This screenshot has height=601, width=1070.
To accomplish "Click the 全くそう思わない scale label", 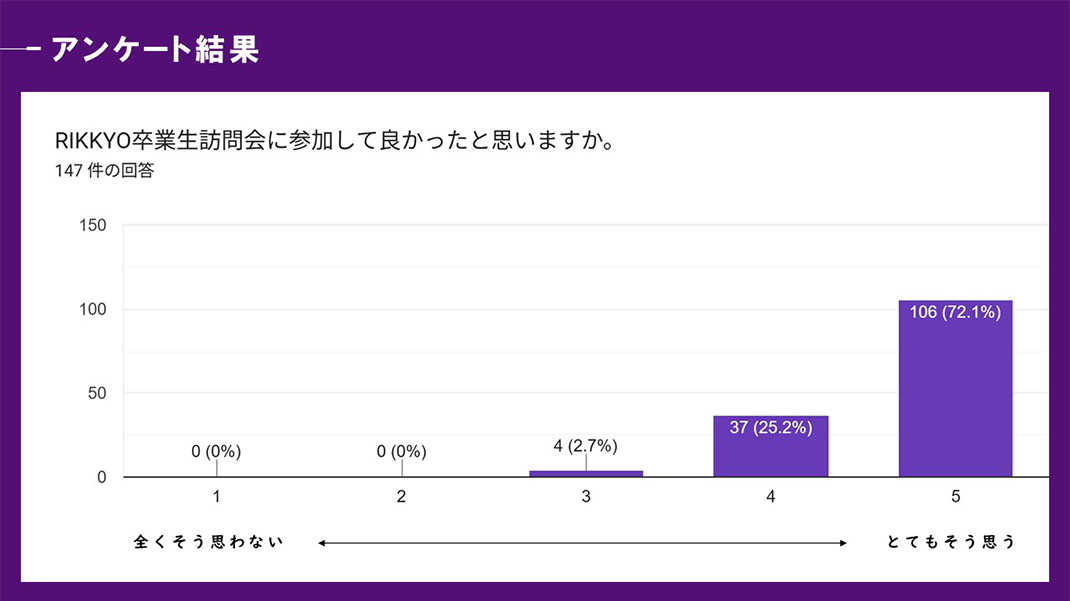I will tap(209, 542).
